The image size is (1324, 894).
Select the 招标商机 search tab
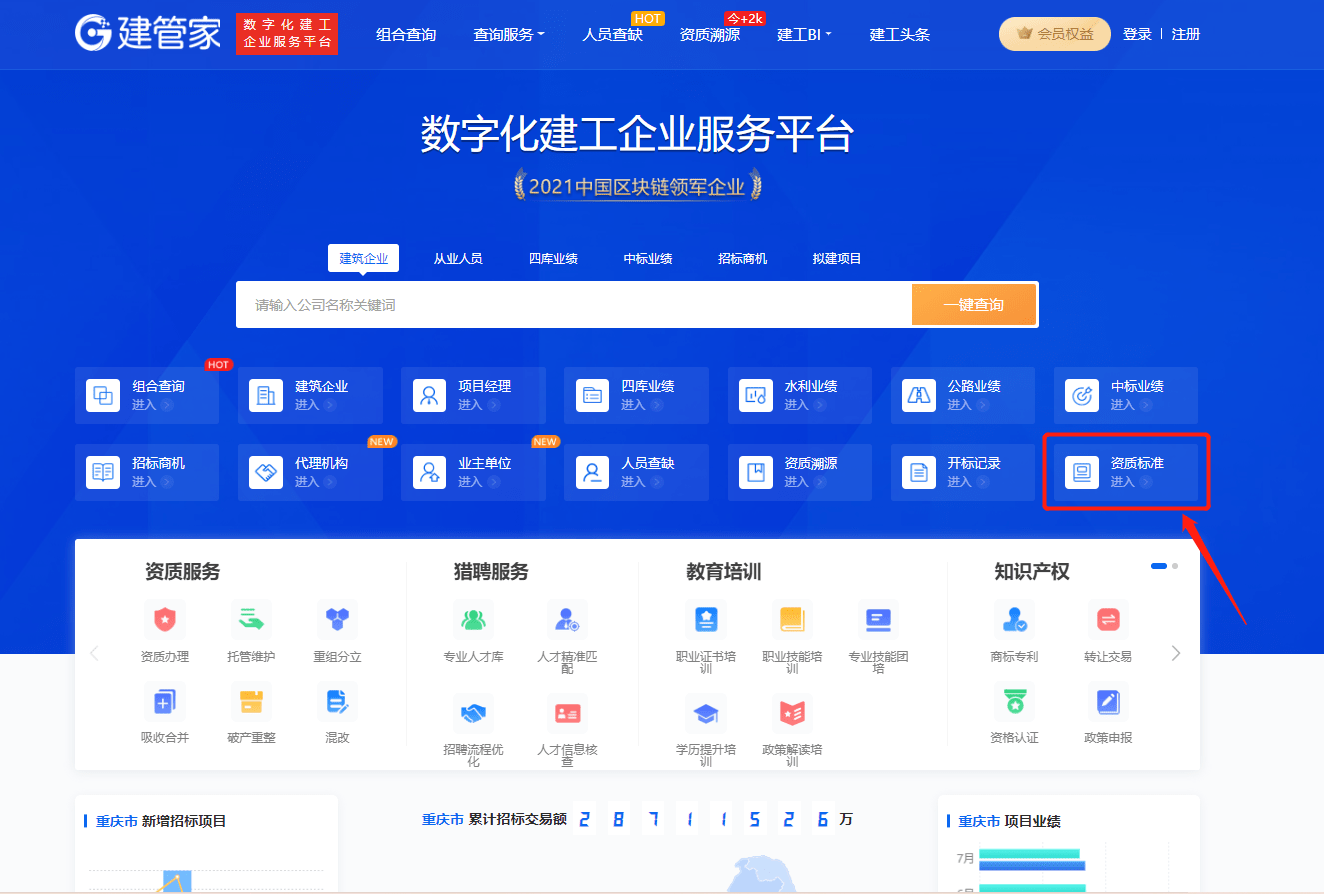click(743, 259)
